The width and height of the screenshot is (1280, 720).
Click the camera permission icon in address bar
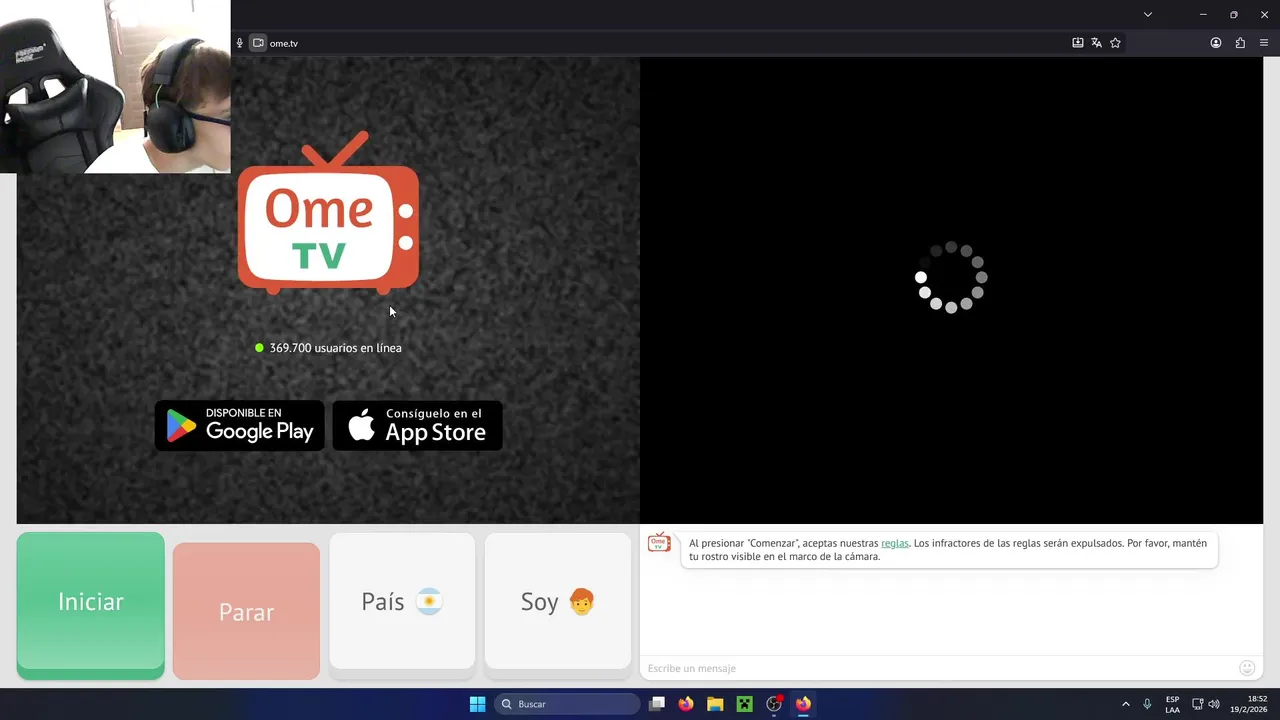[x=258, y=43]
